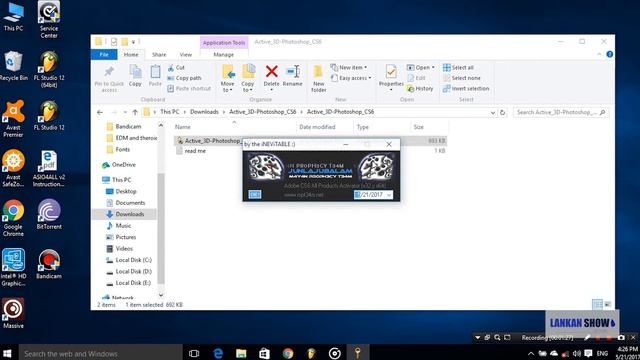Click Select none in the ribbon
Viewport: 640px width, 360px height.
(x=462, y=78)
